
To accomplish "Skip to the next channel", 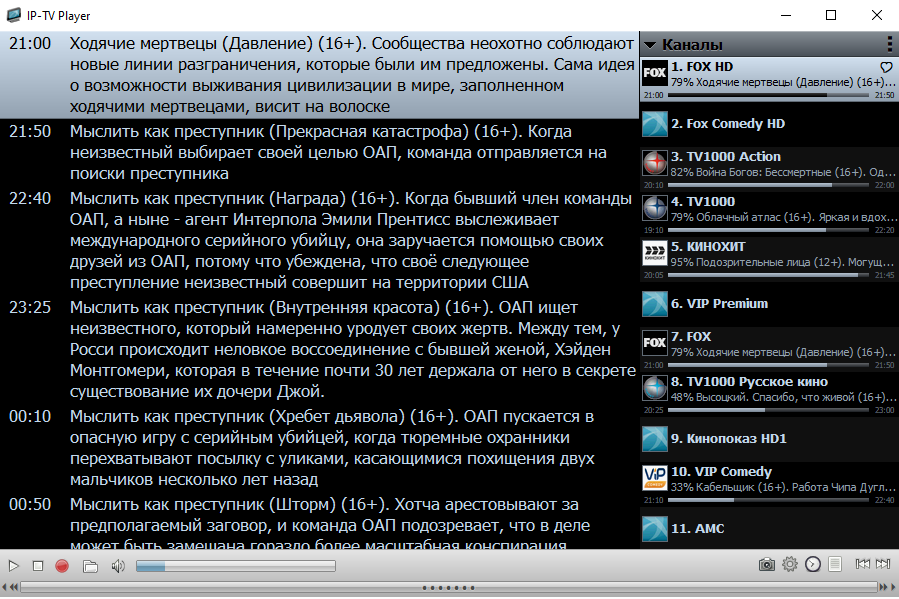I will (x=883, y=565).
